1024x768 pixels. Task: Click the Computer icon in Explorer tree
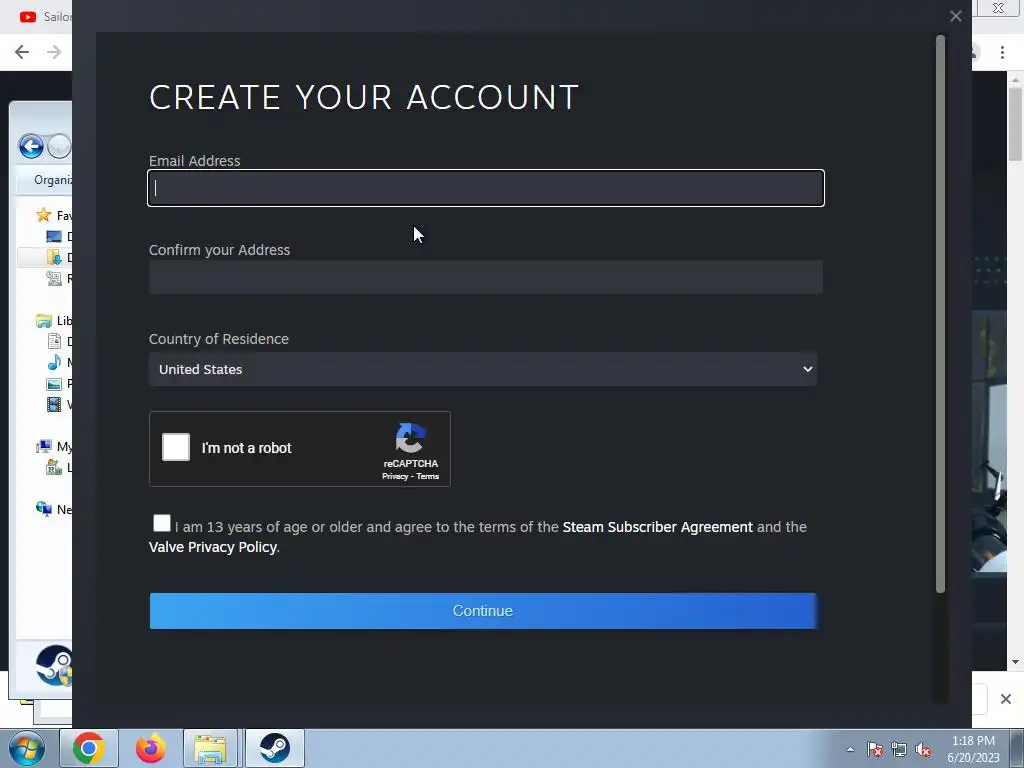44,446
